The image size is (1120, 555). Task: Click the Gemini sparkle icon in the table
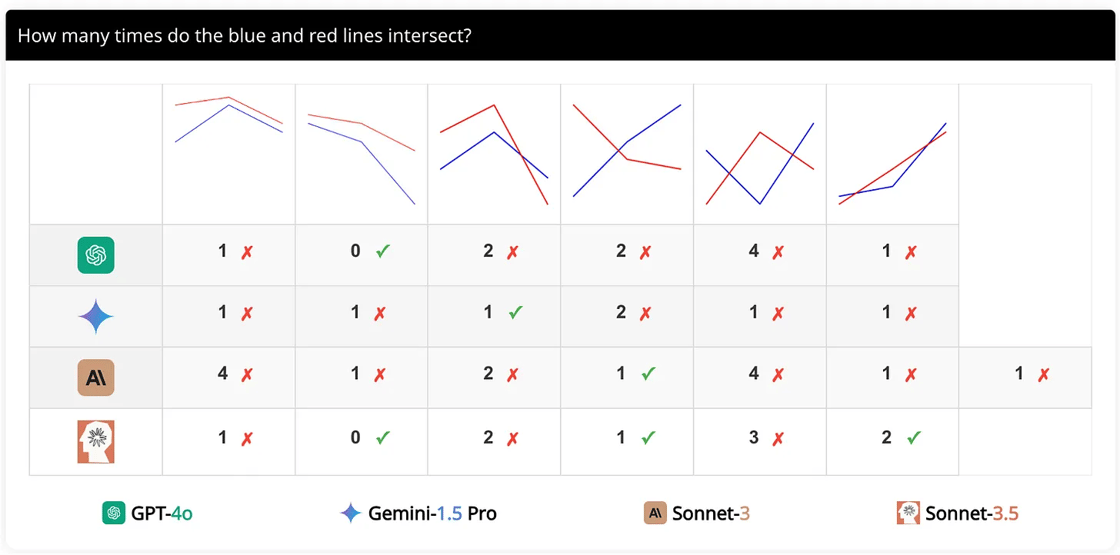point(96,317)
